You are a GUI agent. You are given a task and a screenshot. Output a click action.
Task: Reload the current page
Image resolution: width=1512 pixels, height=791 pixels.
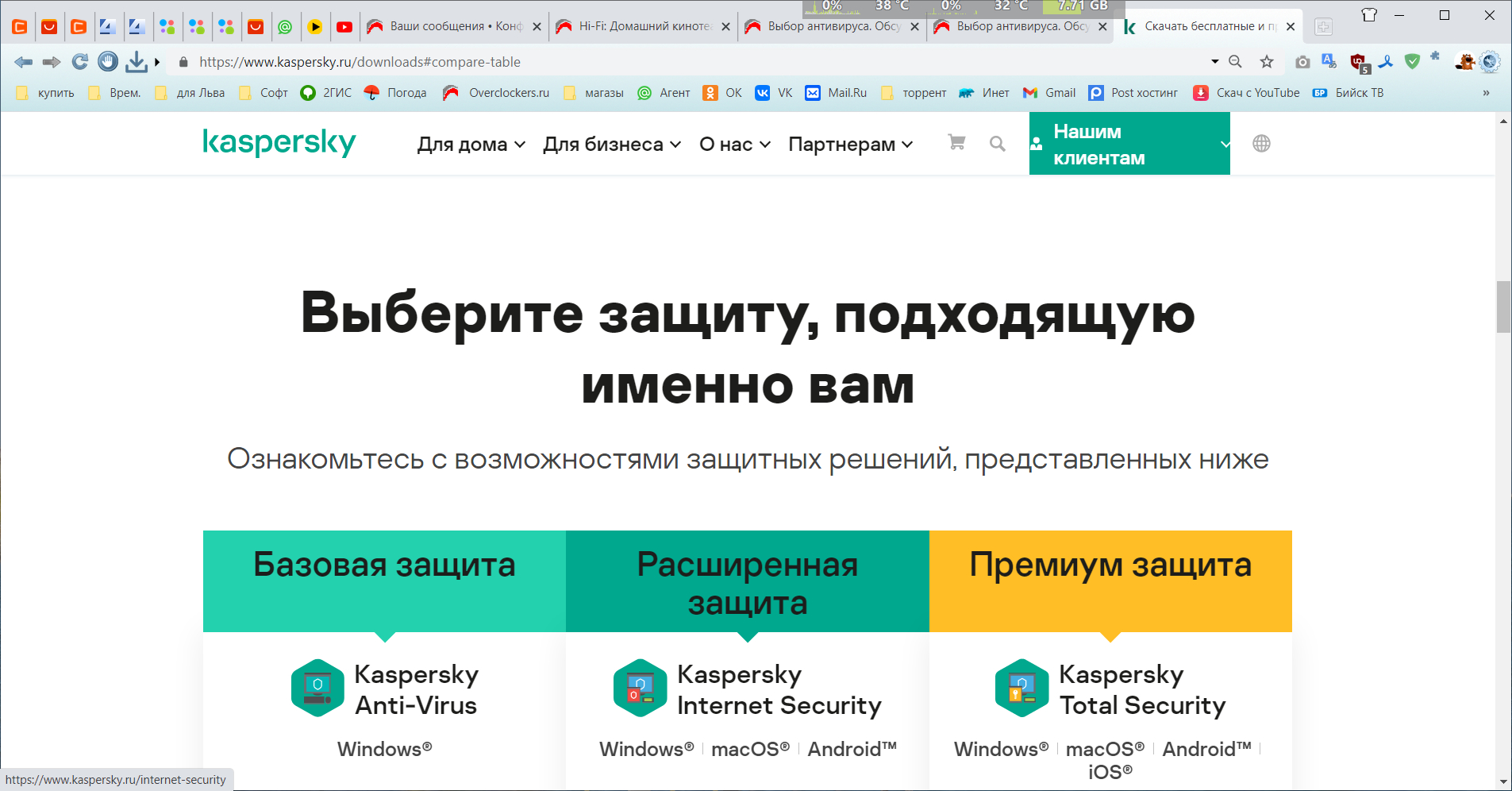[80, 62]
